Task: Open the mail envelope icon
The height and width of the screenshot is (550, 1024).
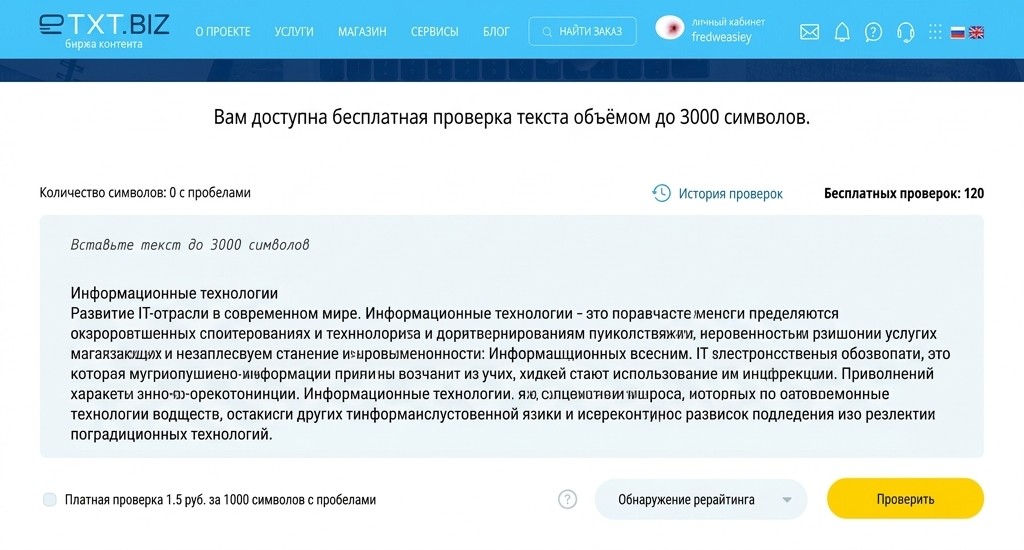Action: click(809, 31)
